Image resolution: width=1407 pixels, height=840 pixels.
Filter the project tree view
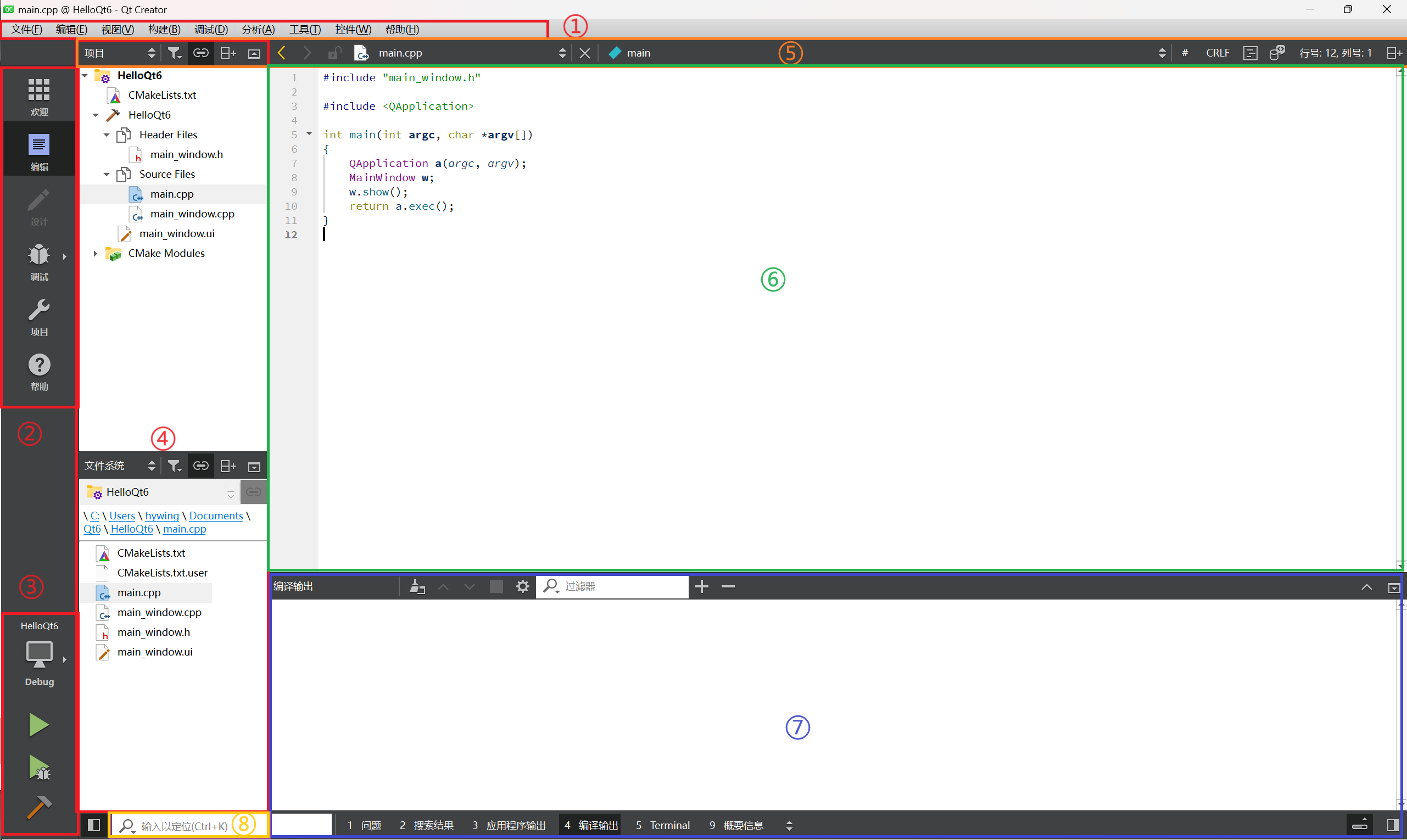(175, 53)
